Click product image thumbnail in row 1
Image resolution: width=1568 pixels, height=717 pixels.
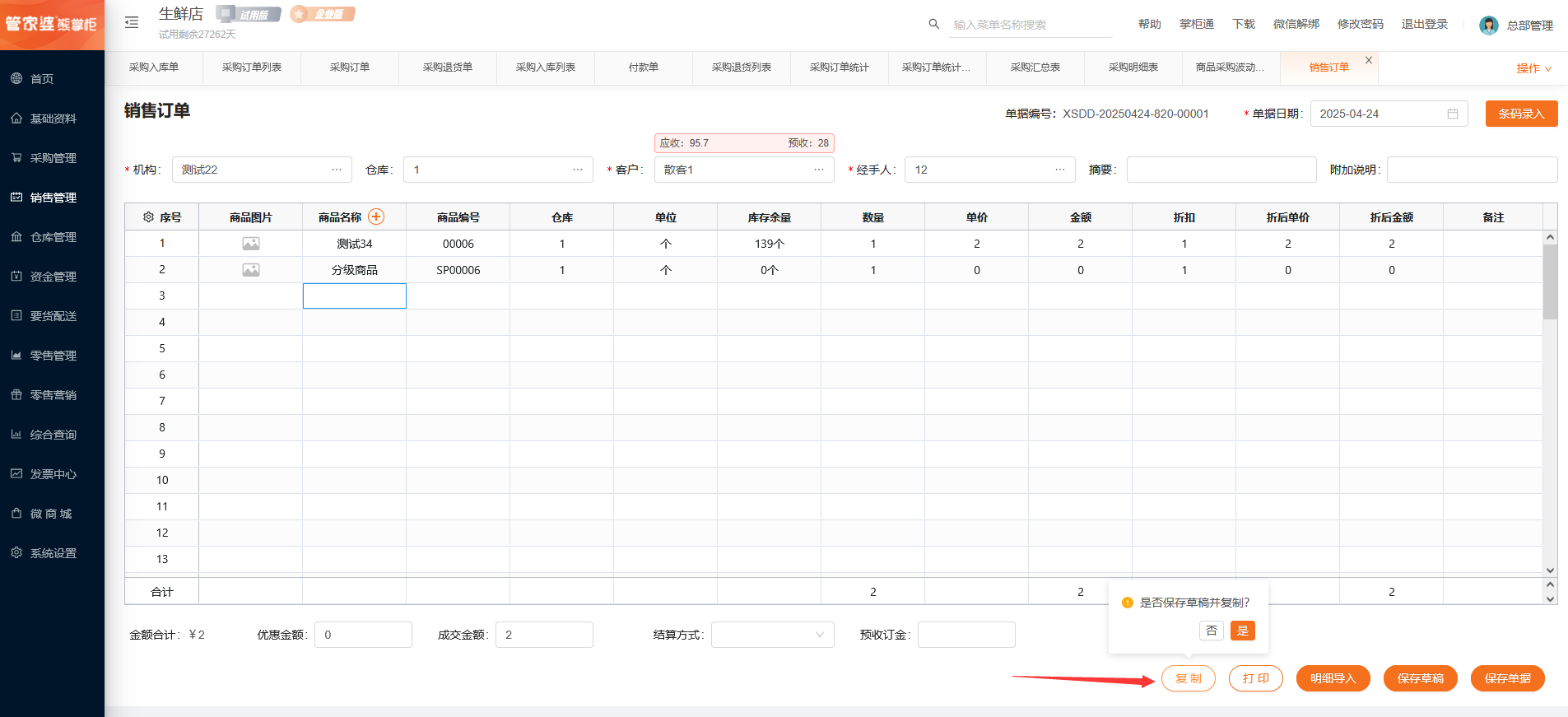(x=251, y=244)
